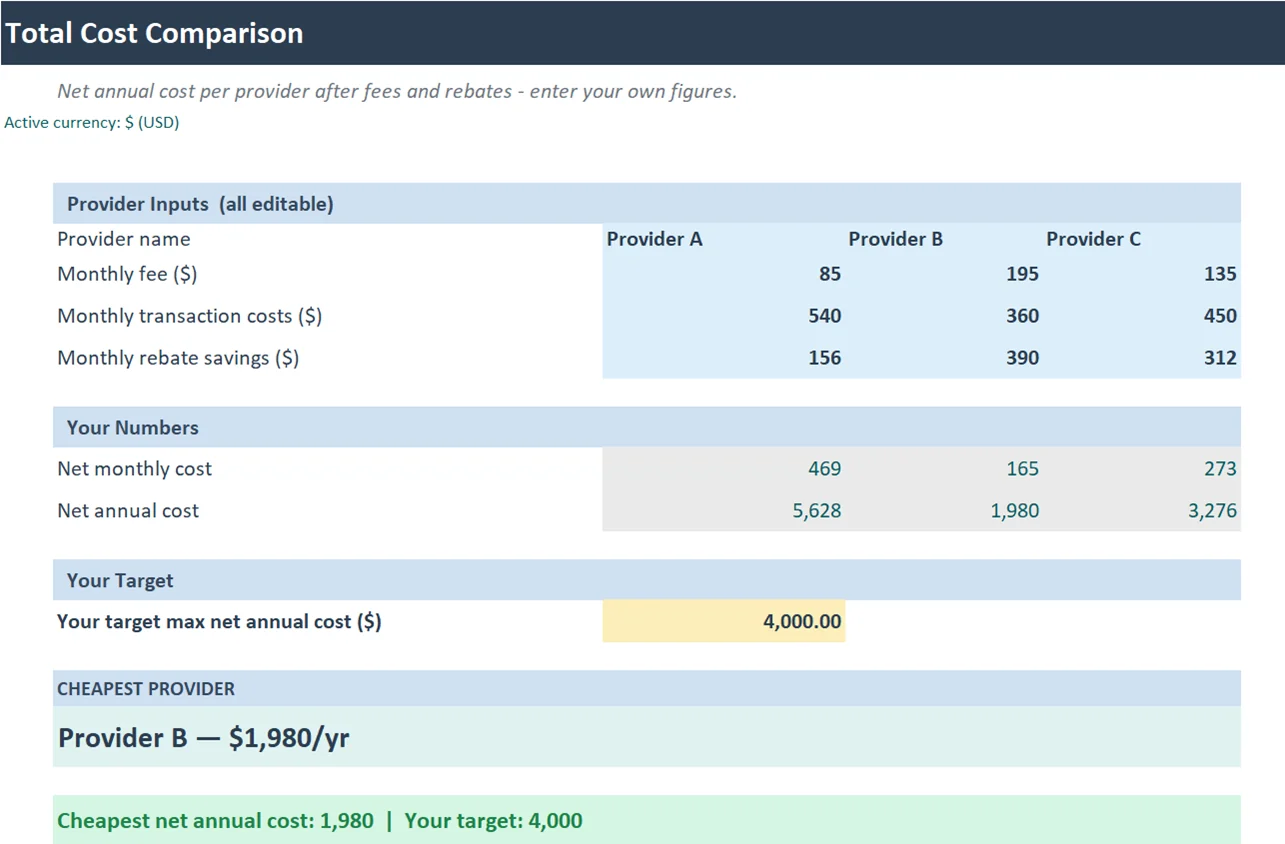
Task: Select the Provider C name cell
Action: [x=1142, y=239]
